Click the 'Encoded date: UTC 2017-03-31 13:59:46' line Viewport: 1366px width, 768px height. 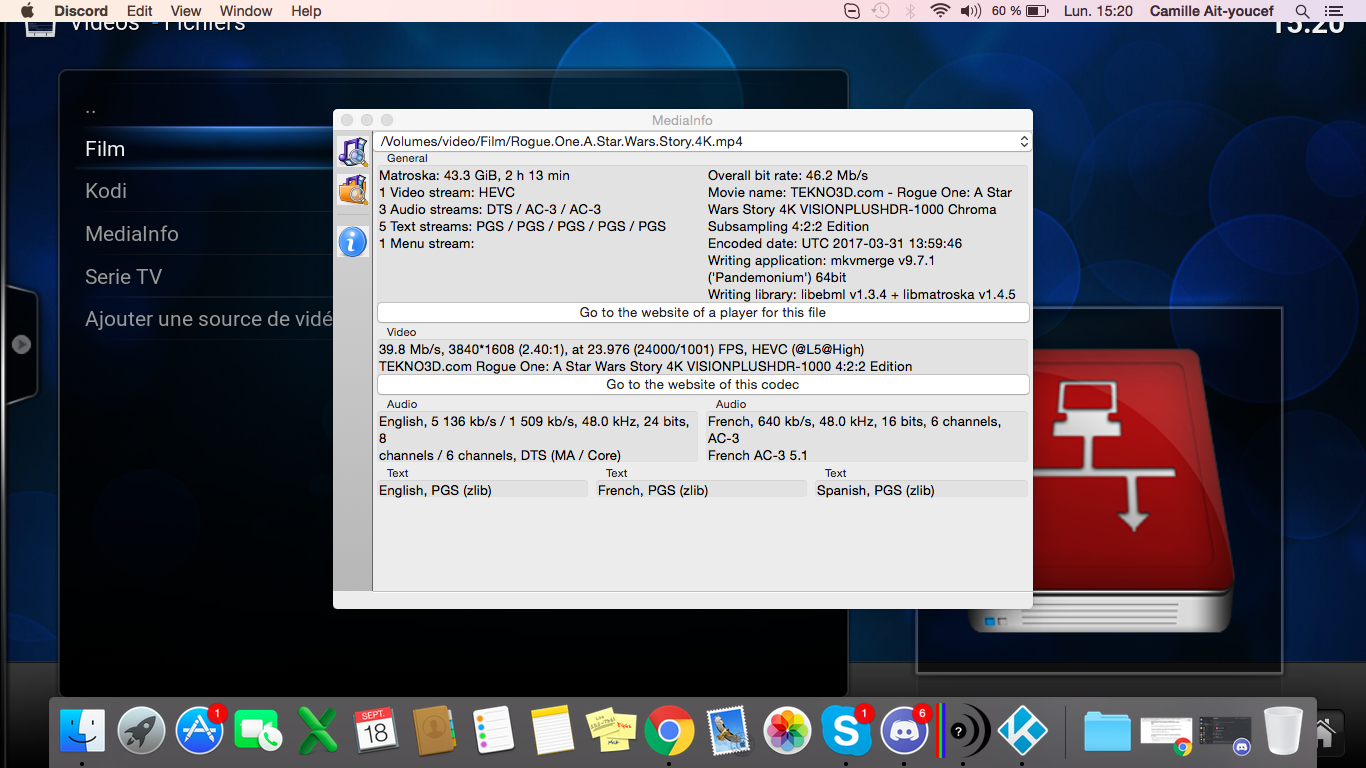(x=835, y=243)
